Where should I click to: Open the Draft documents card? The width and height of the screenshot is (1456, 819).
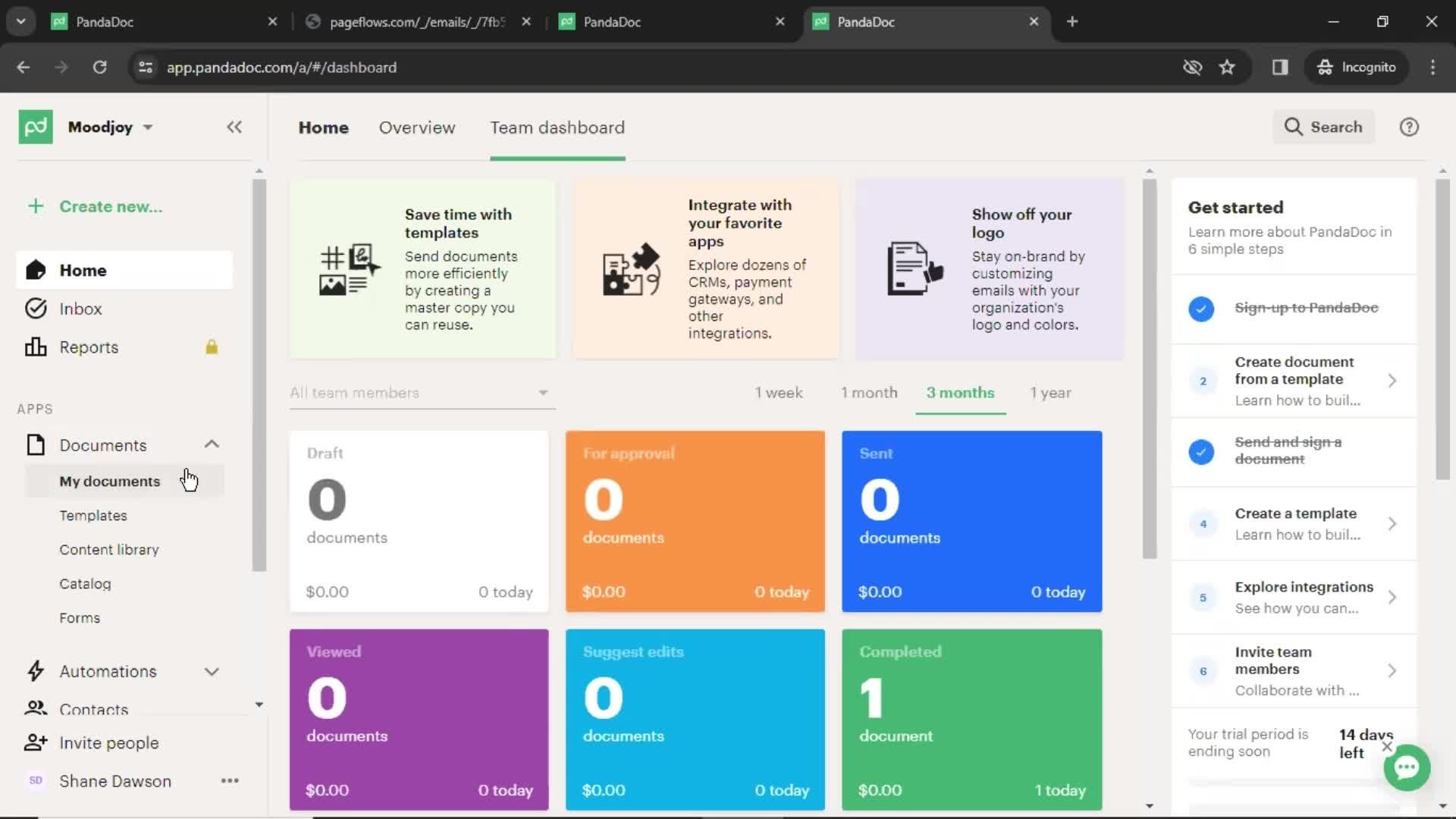pyautogui.click(x=419, y=521)
